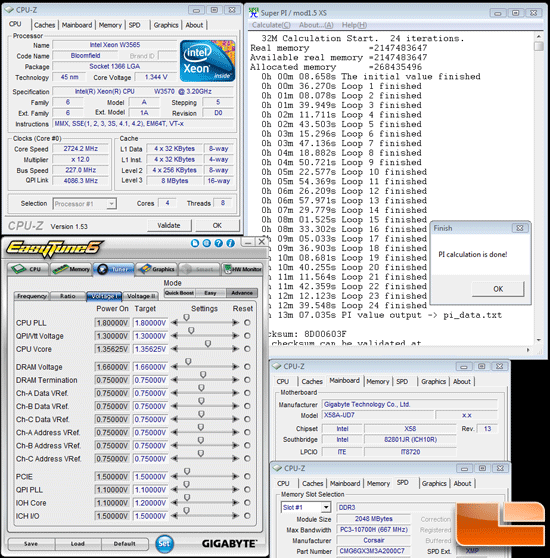Click right arrow of IOH Core slider
Screen dimensions: 550x558
pyautogui.click(x=235, y=503)
